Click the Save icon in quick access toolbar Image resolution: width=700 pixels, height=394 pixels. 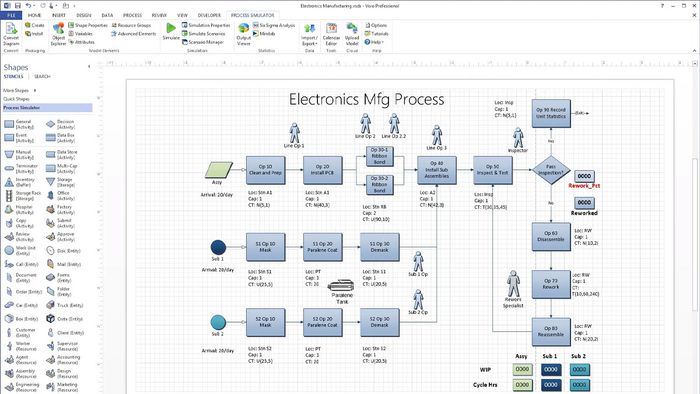pos(18,6)
